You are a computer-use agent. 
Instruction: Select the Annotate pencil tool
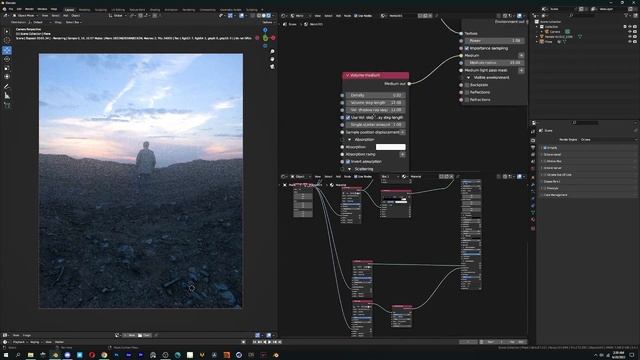[x=7, y=87]
